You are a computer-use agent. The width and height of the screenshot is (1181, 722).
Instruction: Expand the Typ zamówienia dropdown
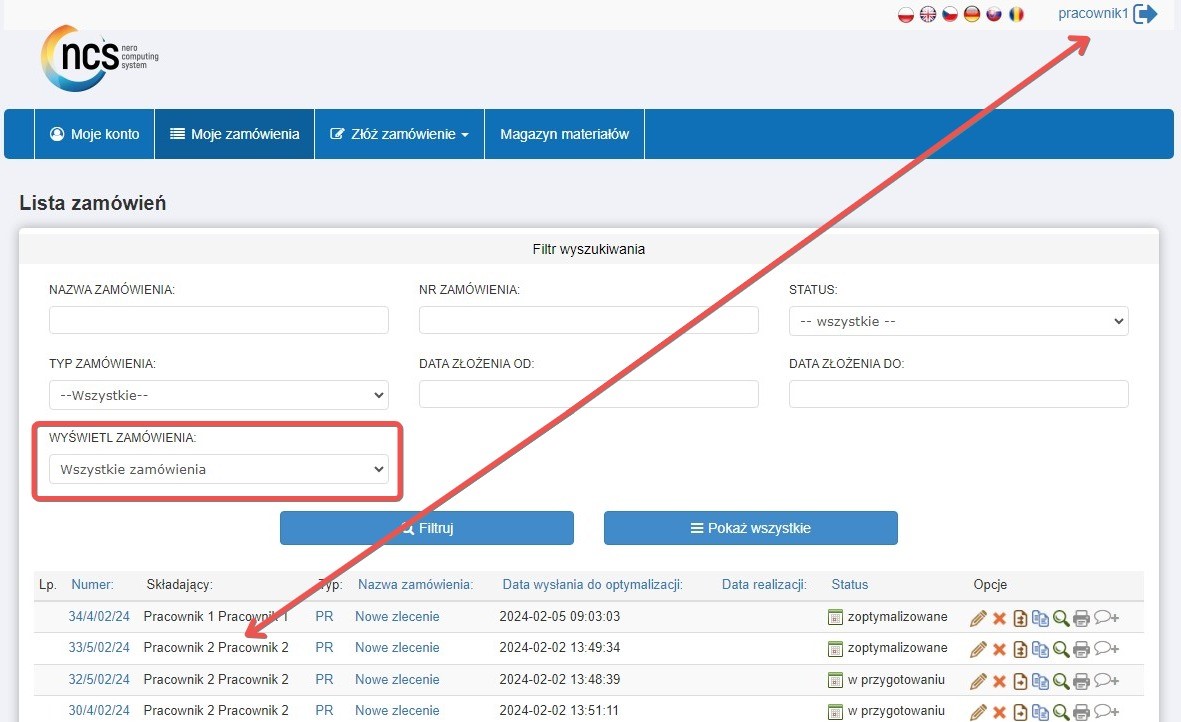coord(218,395)
